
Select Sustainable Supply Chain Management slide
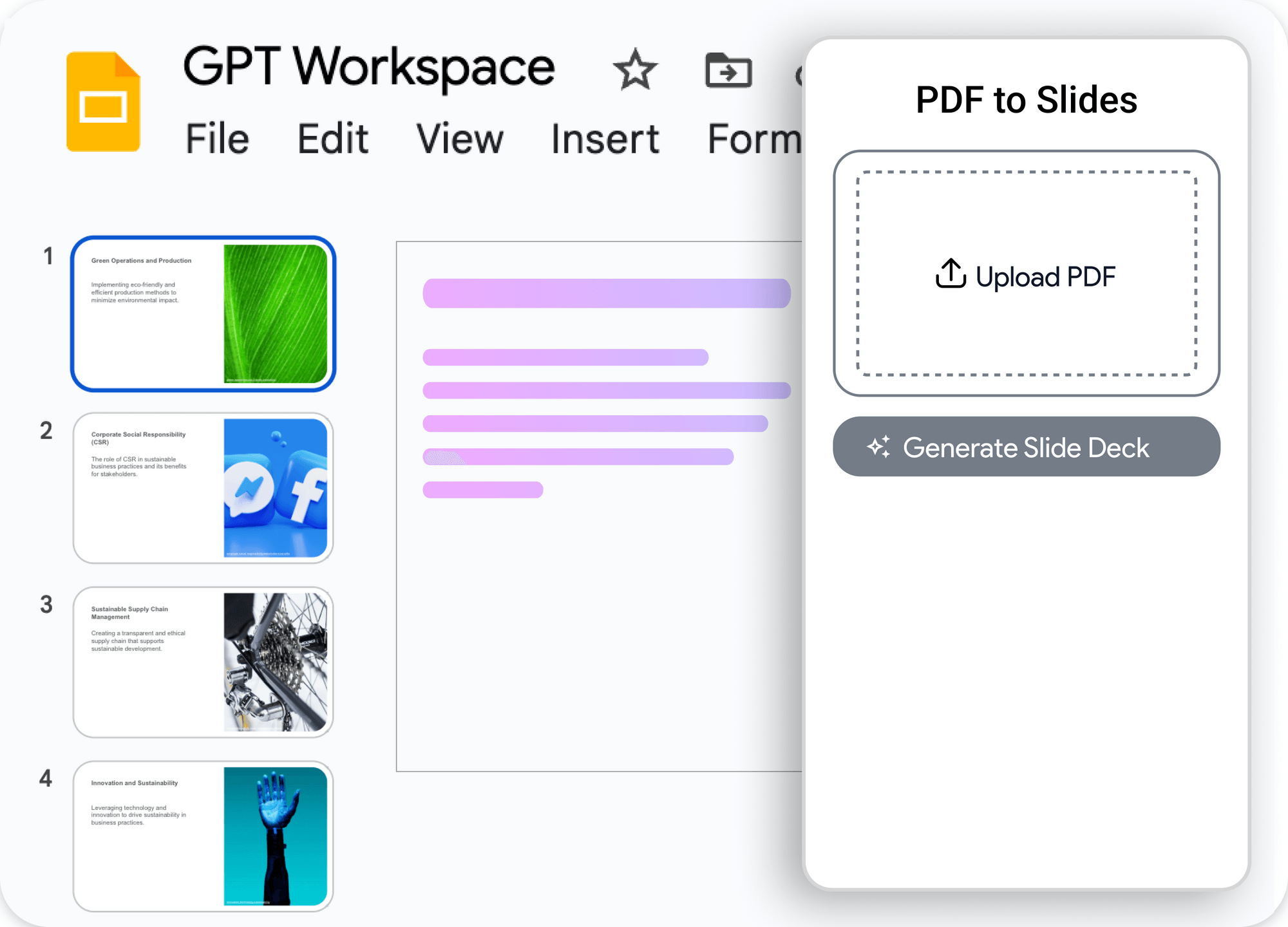[x=204, y=662]
